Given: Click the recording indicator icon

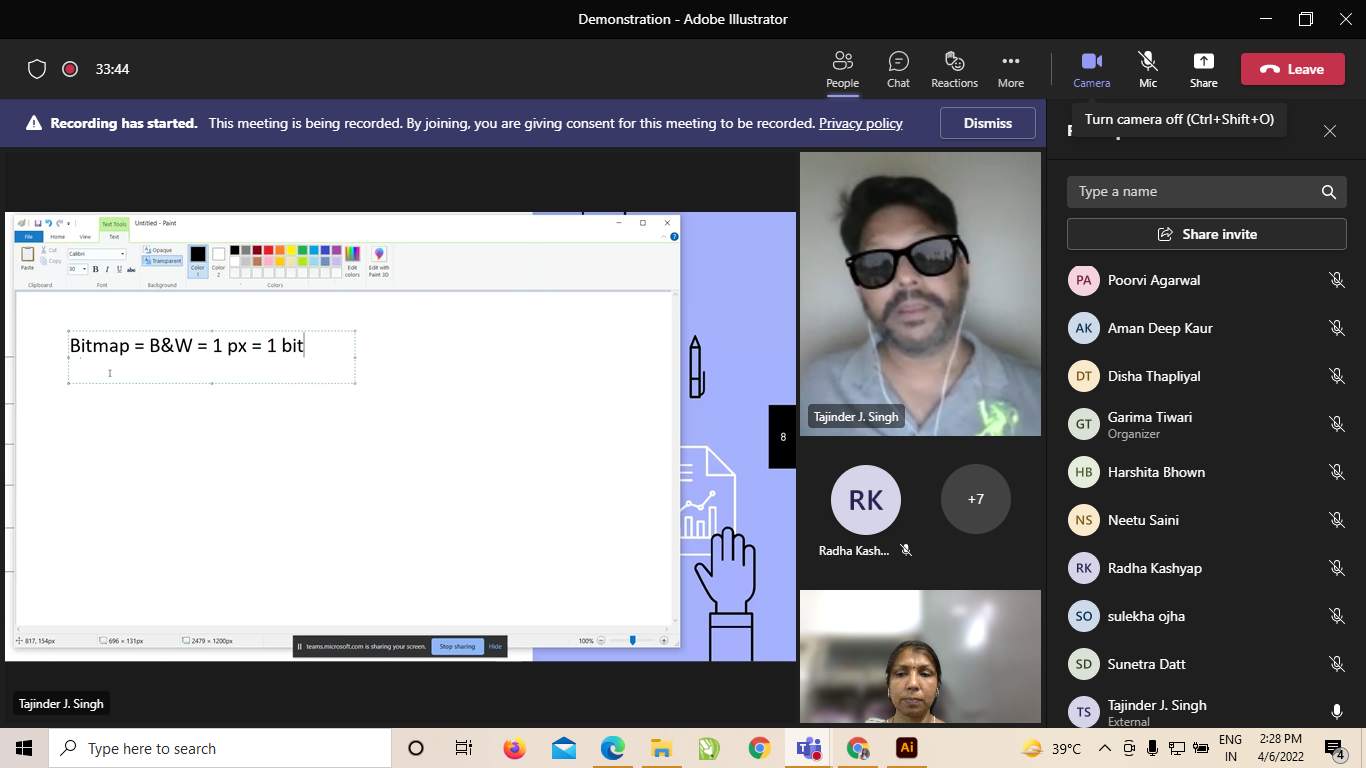Looking at the screenshot, I should [70, 69].
